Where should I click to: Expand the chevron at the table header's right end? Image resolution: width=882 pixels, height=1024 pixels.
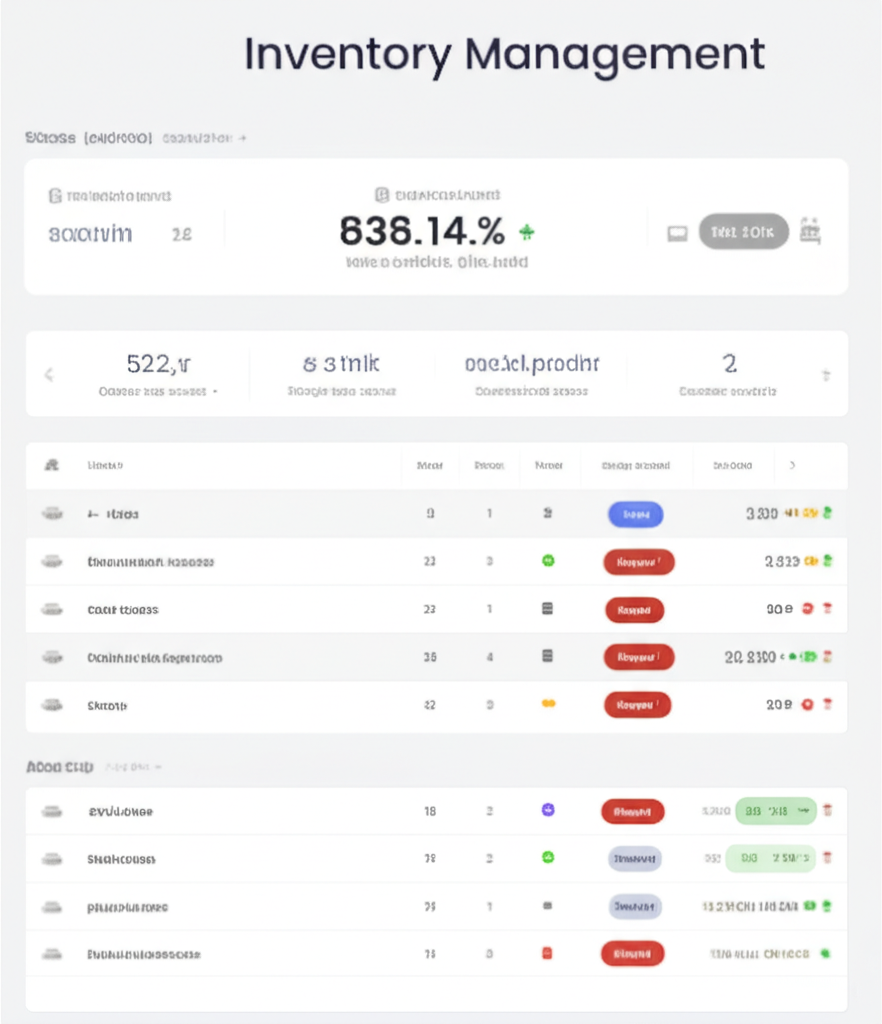coord(792,465)
